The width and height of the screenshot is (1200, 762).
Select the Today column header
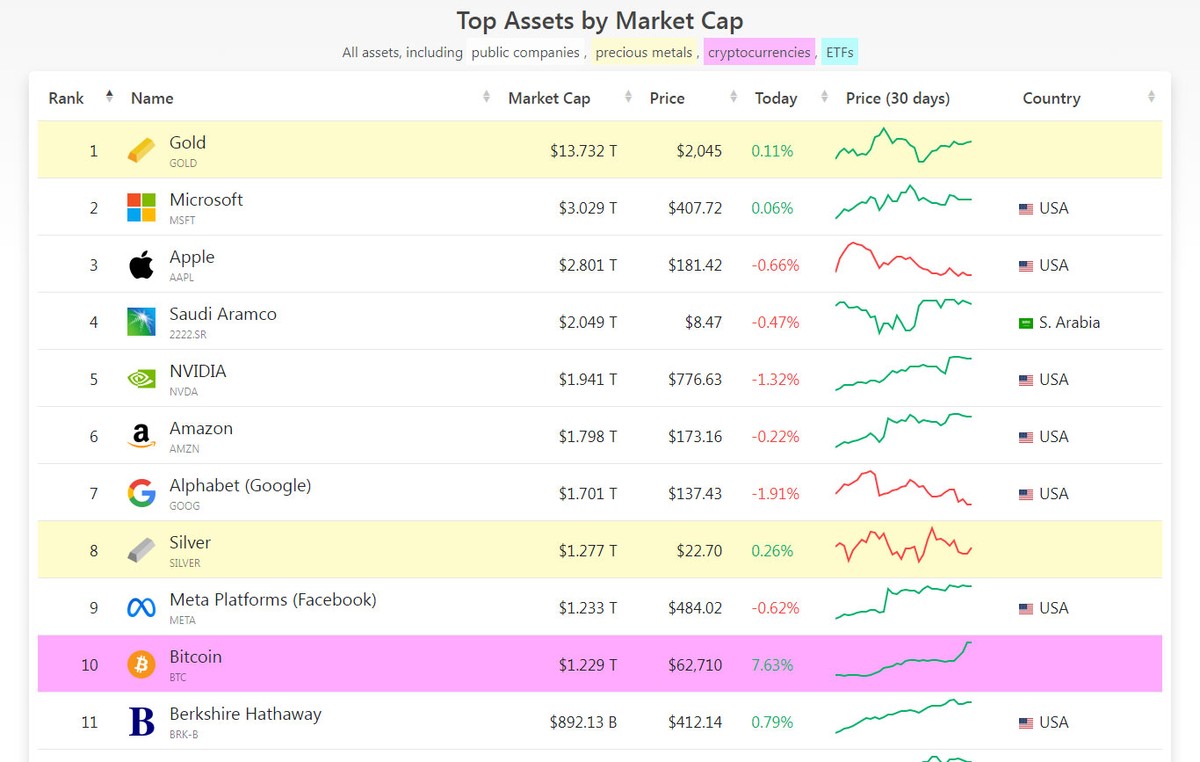point(777,98)
